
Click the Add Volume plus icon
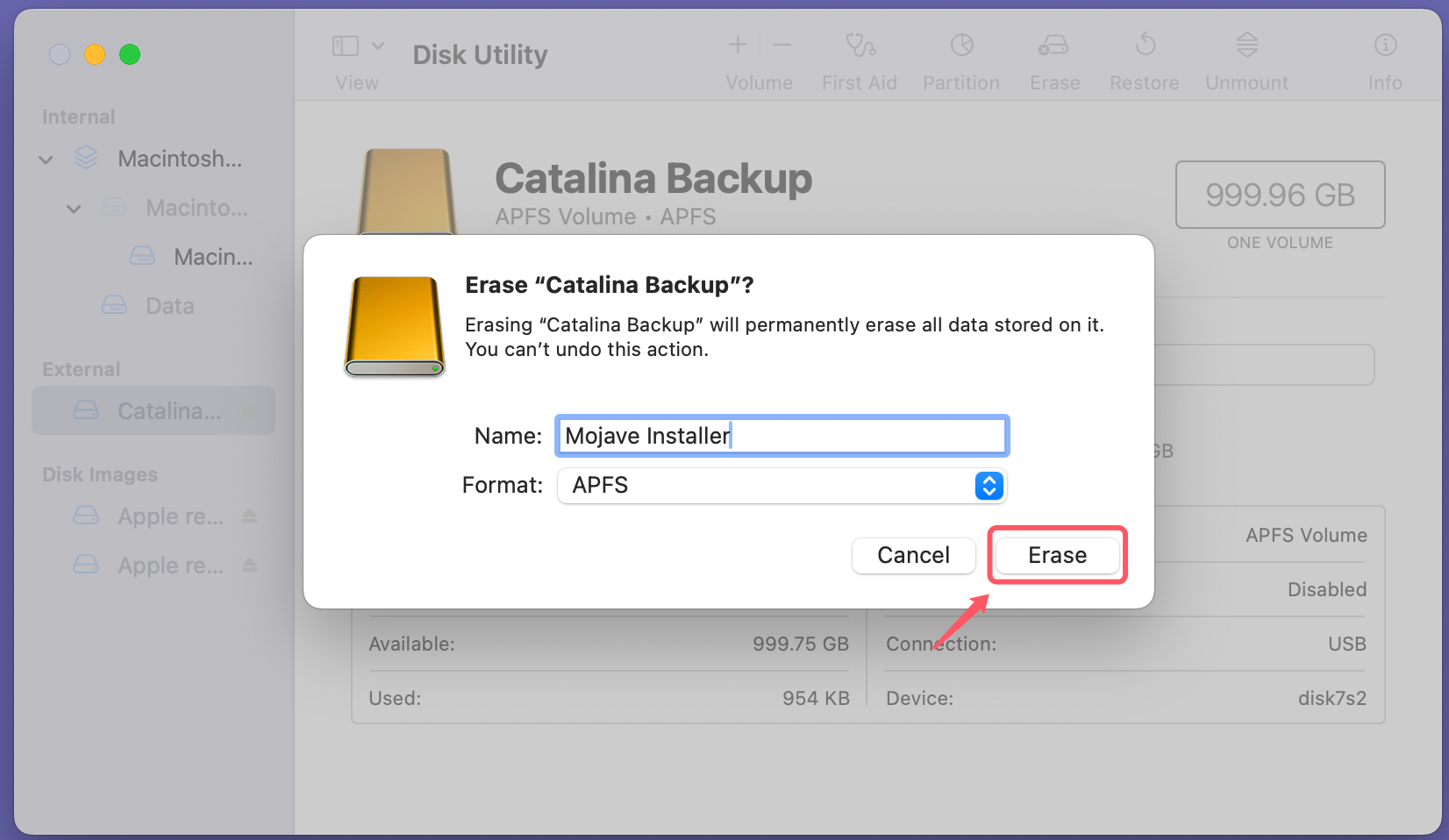pyautogui.click(x=737, y=46)
